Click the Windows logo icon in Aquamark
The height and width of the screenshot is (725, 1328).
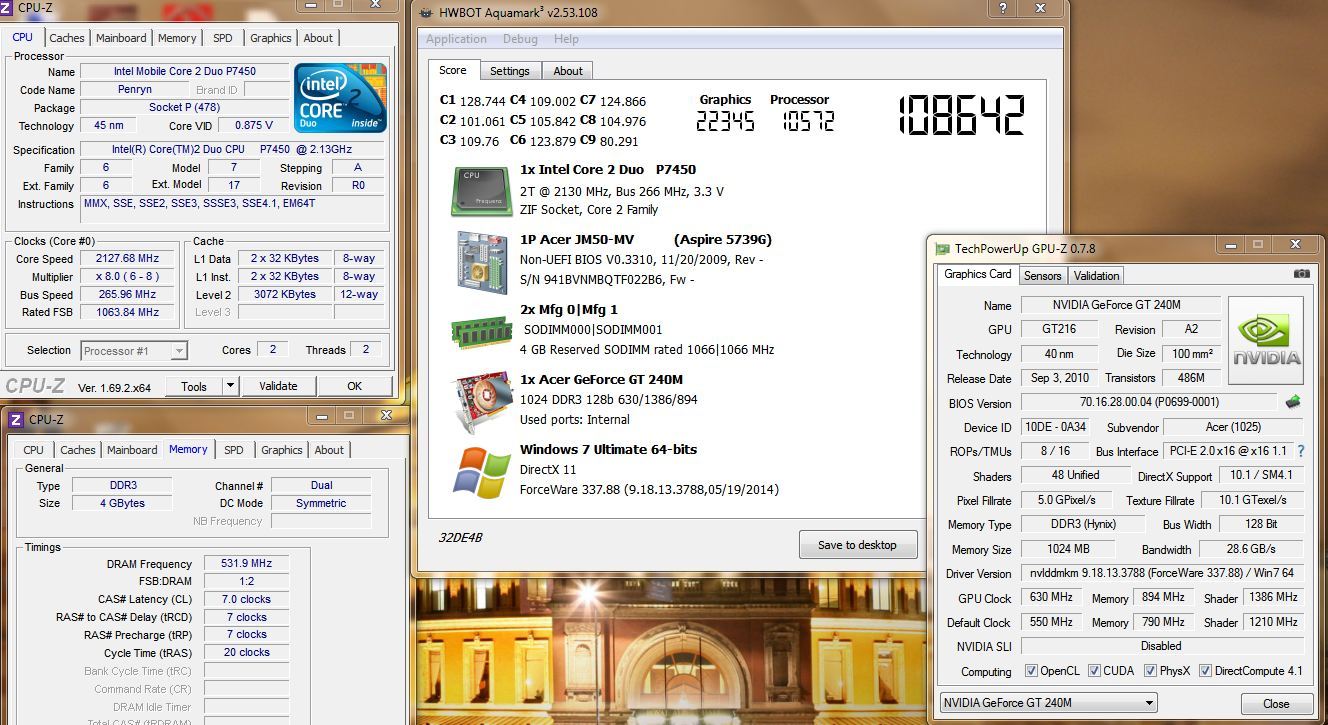coord(482,472)
